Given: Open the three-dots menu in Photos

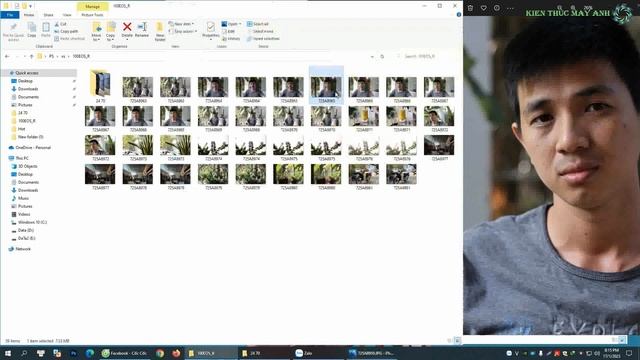Looking at the screenshot, I should pyautogui.click(x=510, y=8).
